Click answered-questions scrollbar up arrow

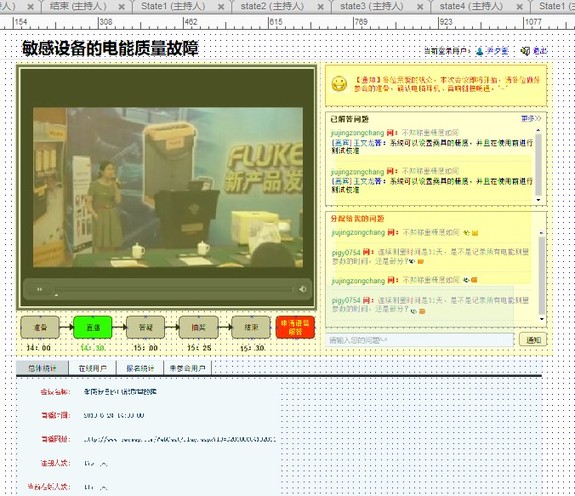[x=538, y=130]
